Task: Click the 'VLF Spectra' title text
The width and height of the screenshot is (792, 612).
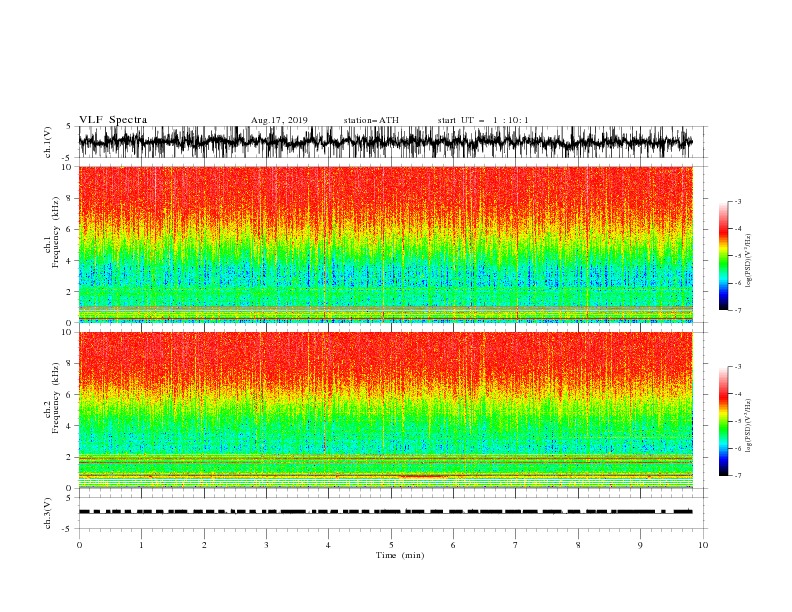Action: pyautogui.click(x=113, y=120)
